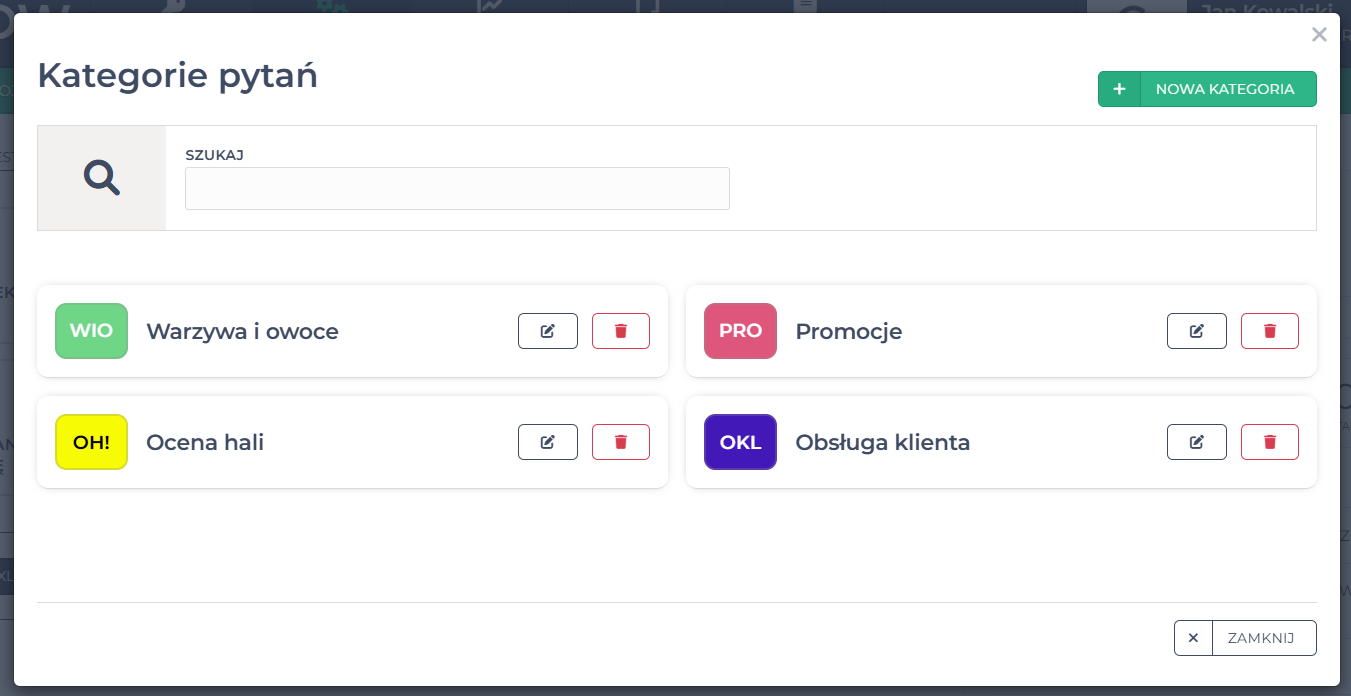Edit the Obsługa klienta category

coord(1196,442)
